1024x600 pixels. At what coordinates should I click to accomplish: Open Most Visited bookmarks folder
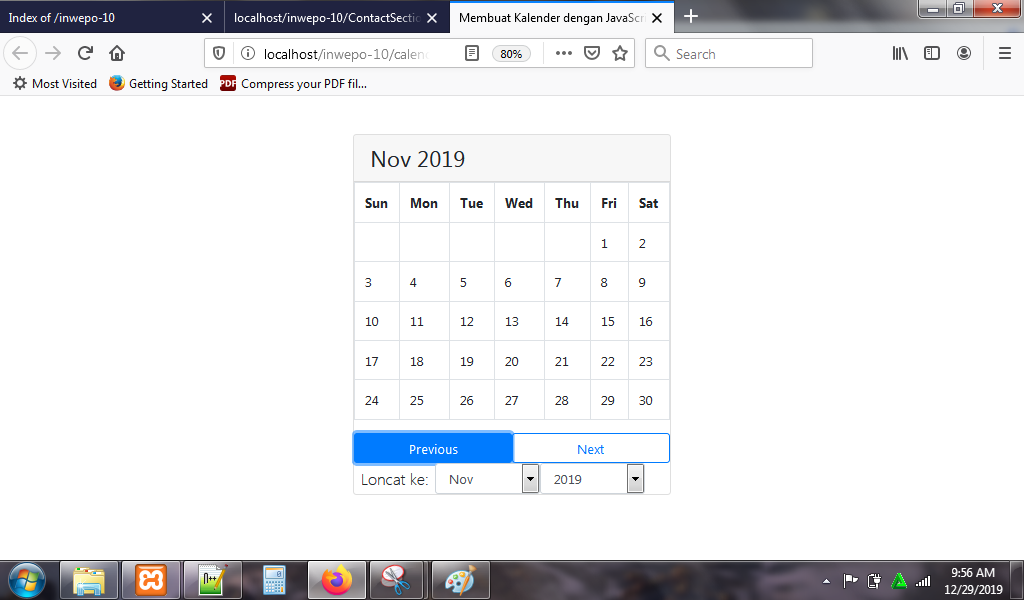(x=55, y=84)
